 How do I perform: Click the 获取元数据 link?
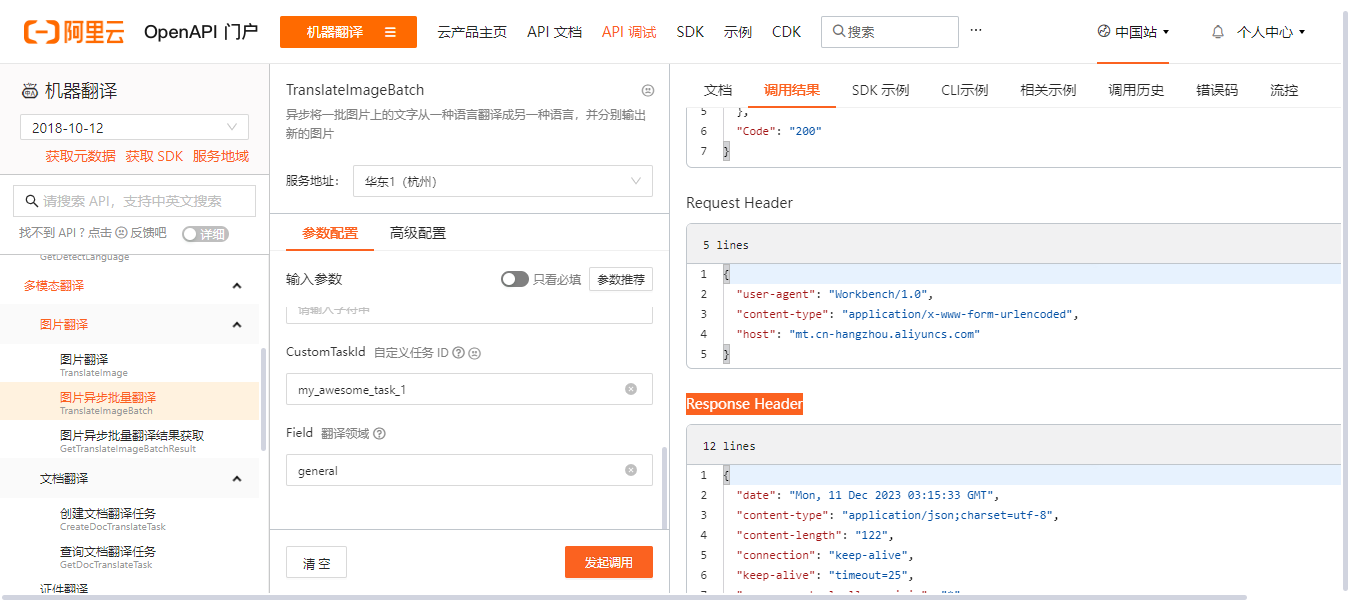80,156
